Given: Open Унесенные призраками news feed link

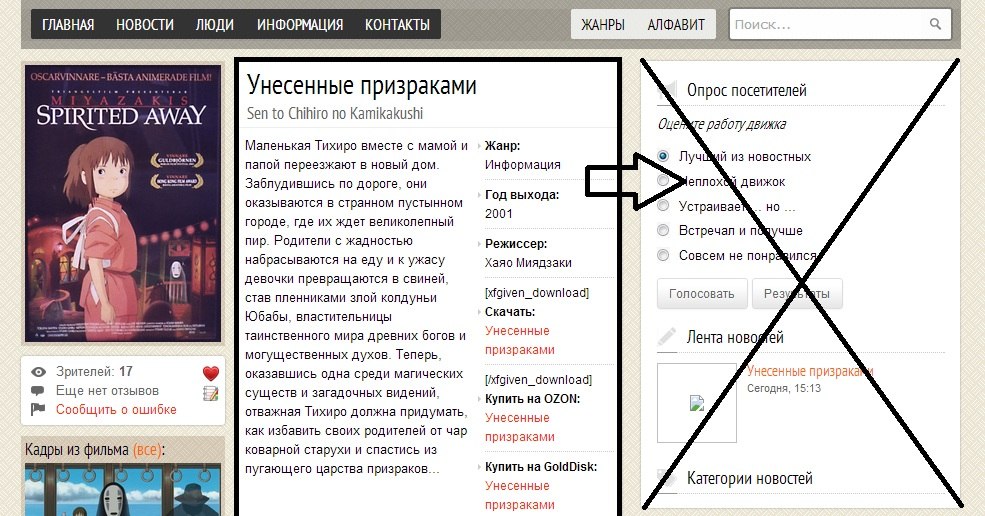Looking at the screenshot, I should pyautogui.click(x=810, y=371).
